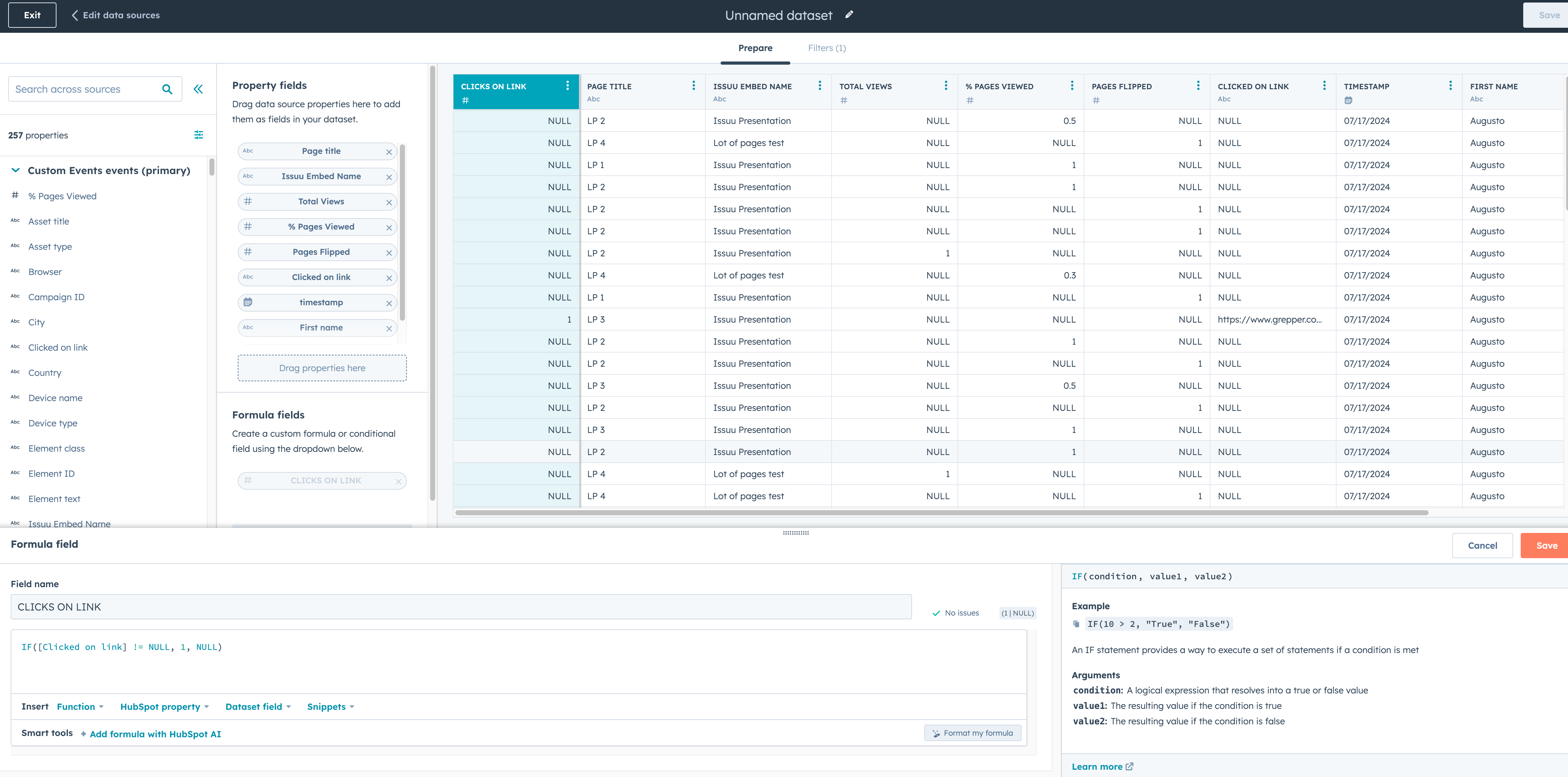
Task: Click the pencil icon to rename dataset
Action: click(849, 15)
